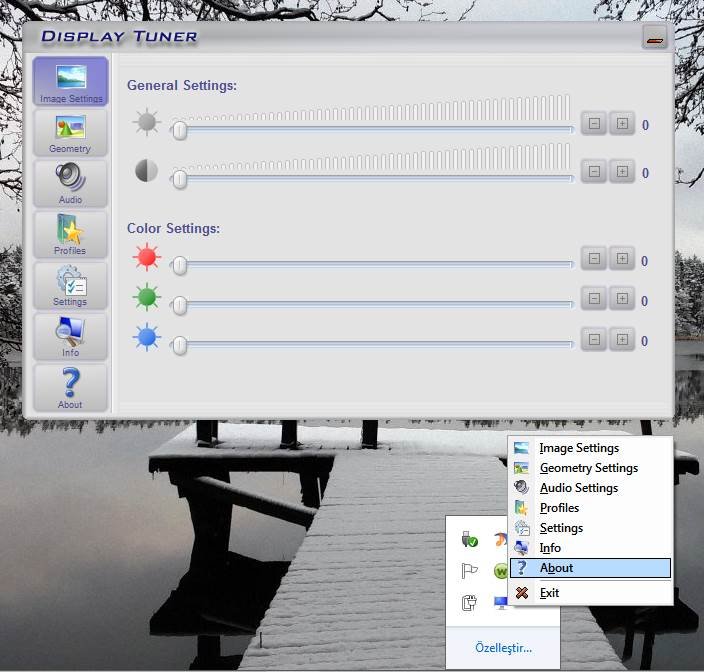Viewport: 704px width, 672px height.
Task: Minimize the Display Tuner window
Action: tap(655, 37)
